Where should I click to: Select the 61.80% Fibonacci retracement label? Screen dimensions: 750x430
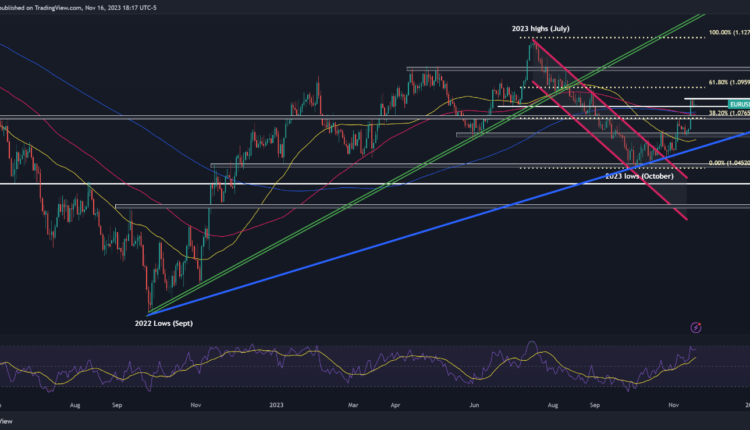tap(727, 82)
